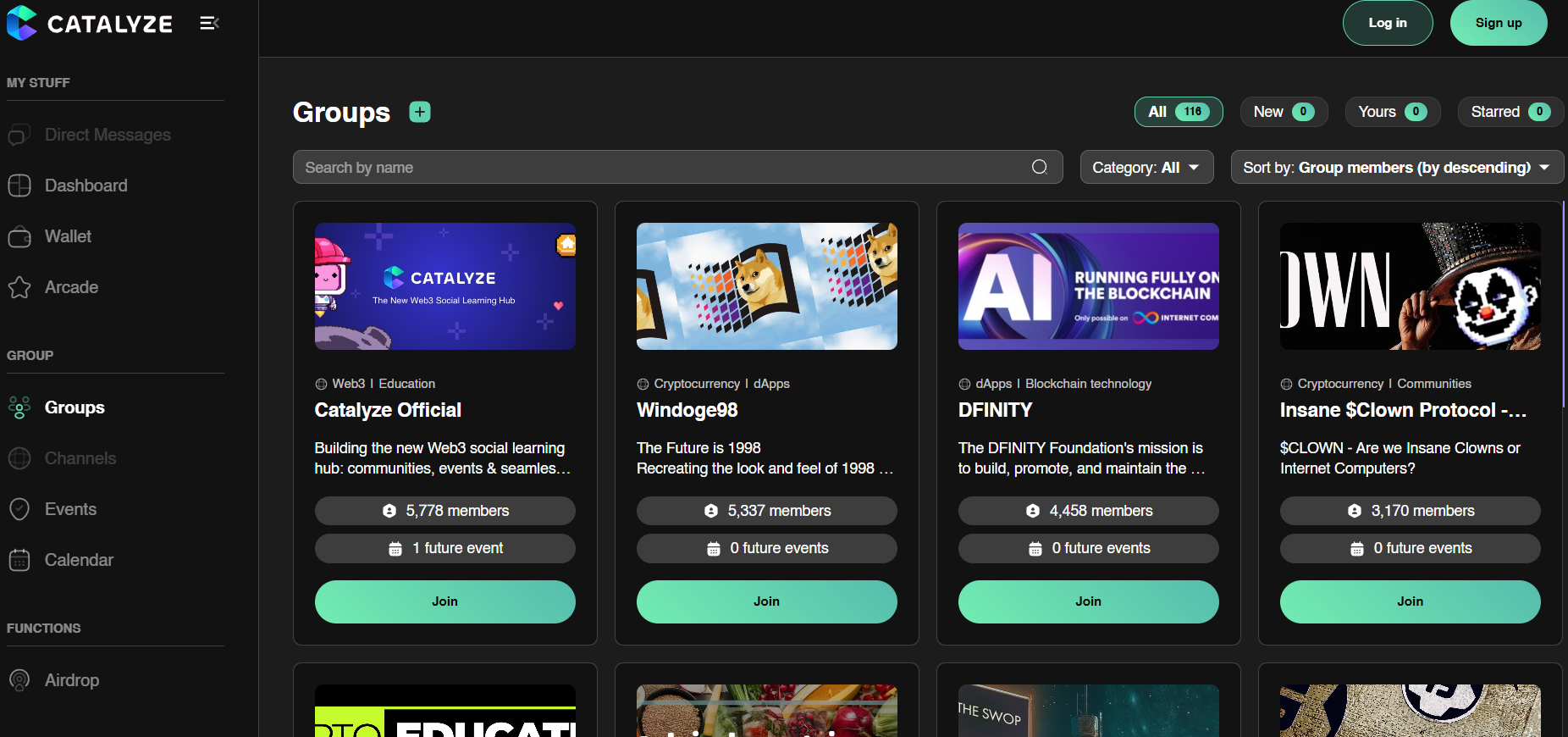Click the Calendar icon in sidebar

tap(19, 560)
